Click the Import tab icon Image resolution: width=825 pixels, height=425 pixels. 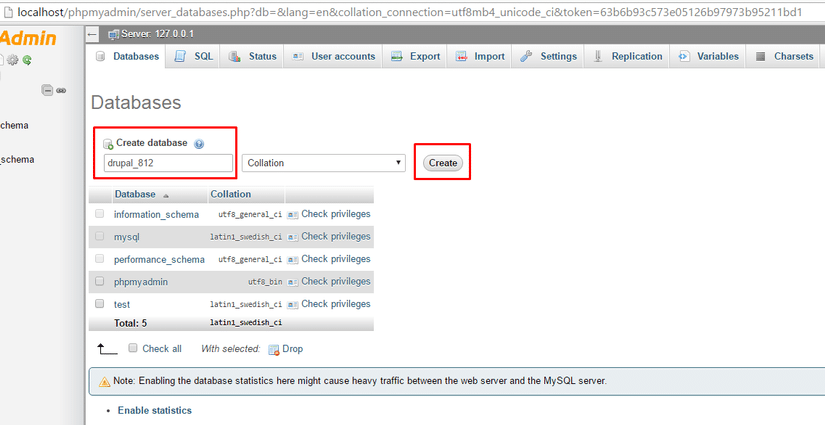pyautogui.click(x=461, y=56)
